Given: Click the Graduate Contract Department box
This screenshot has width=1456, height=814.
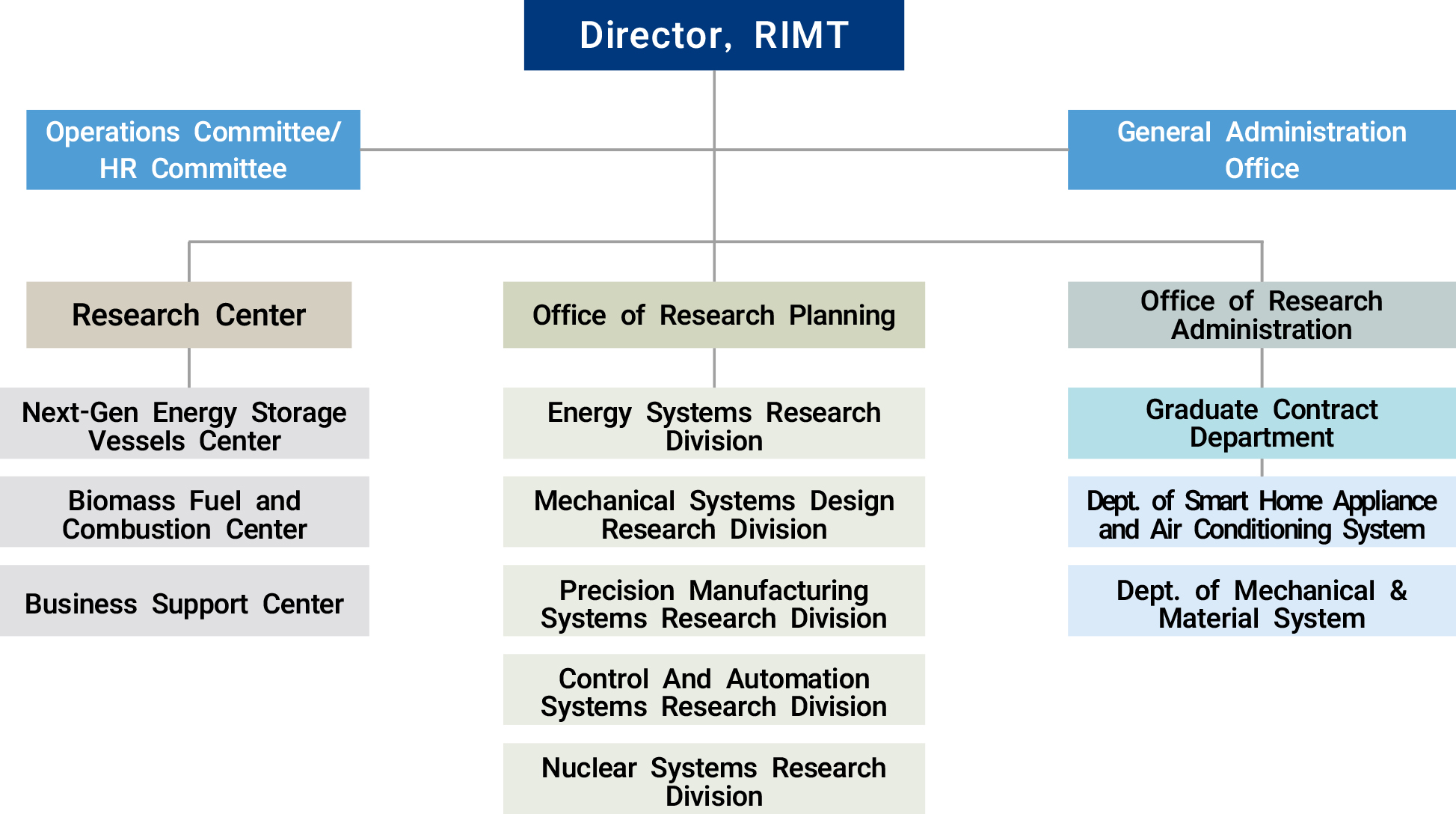Looking at the screenshot, I should coord(1261,423).
